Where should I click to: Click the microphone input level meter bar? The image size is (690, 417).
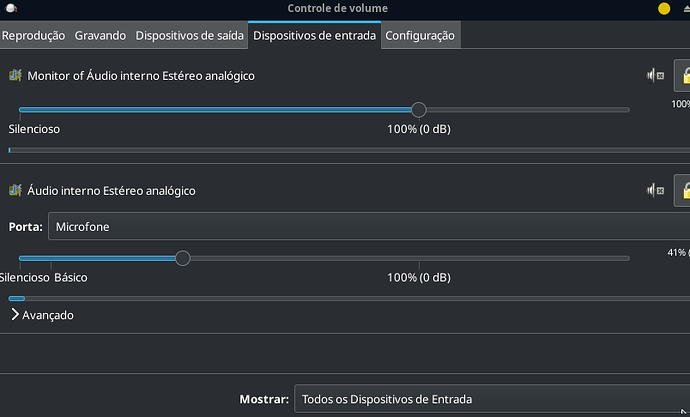349,299
